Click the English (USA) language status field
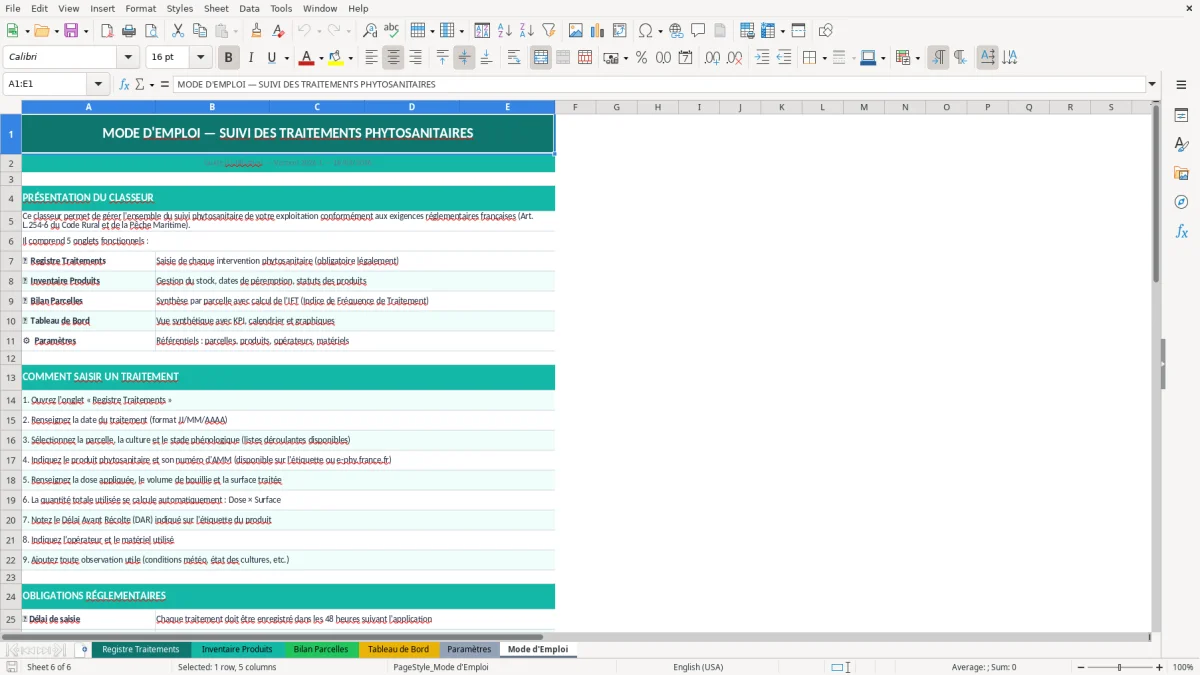This screenshot has height=675, width=1200. 698,667
